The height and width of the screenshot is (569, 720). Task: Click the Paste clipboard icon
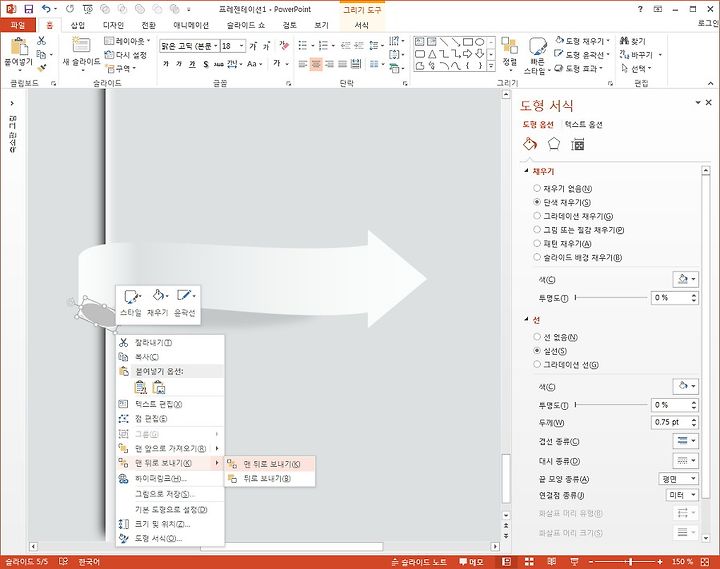tap(19, 48)
